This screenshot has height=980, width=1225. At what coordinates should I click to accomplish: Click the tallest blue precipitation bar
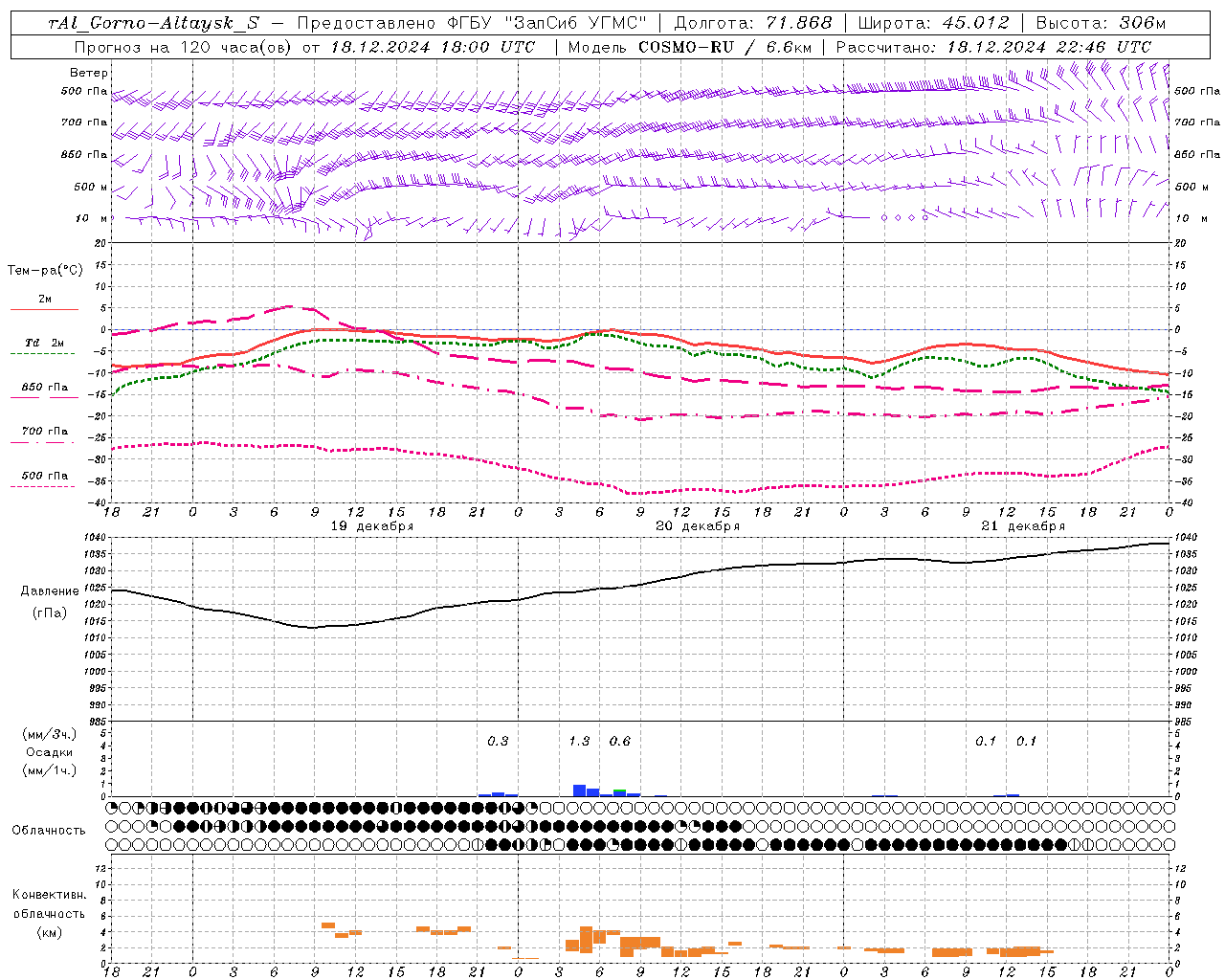[579, 791]
